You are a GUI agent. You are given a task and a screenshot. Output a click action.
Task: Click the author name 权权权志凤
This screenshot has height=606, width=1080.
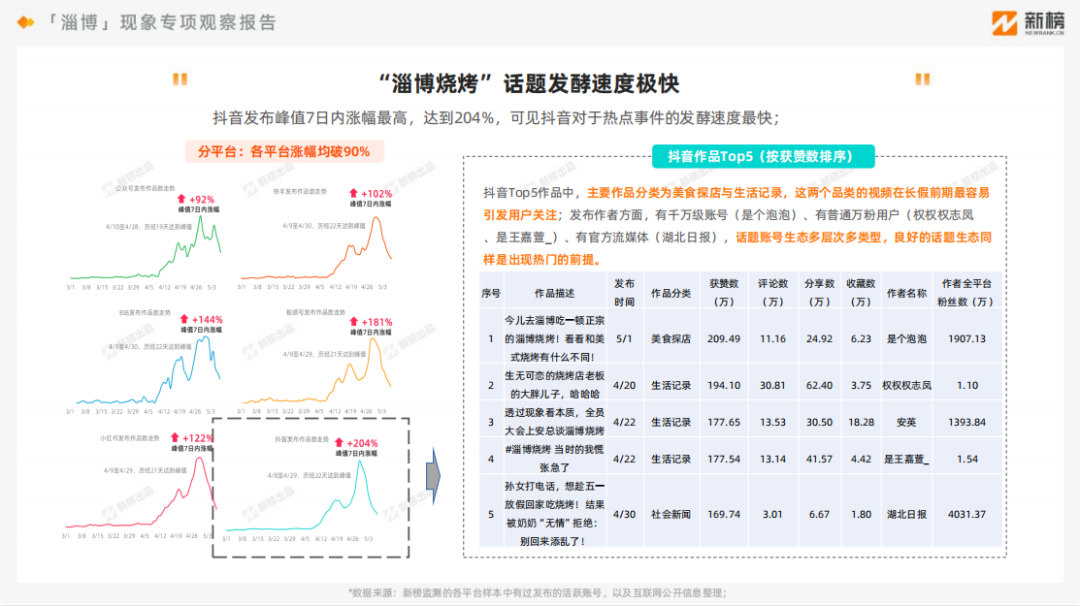tap(906, 385)
